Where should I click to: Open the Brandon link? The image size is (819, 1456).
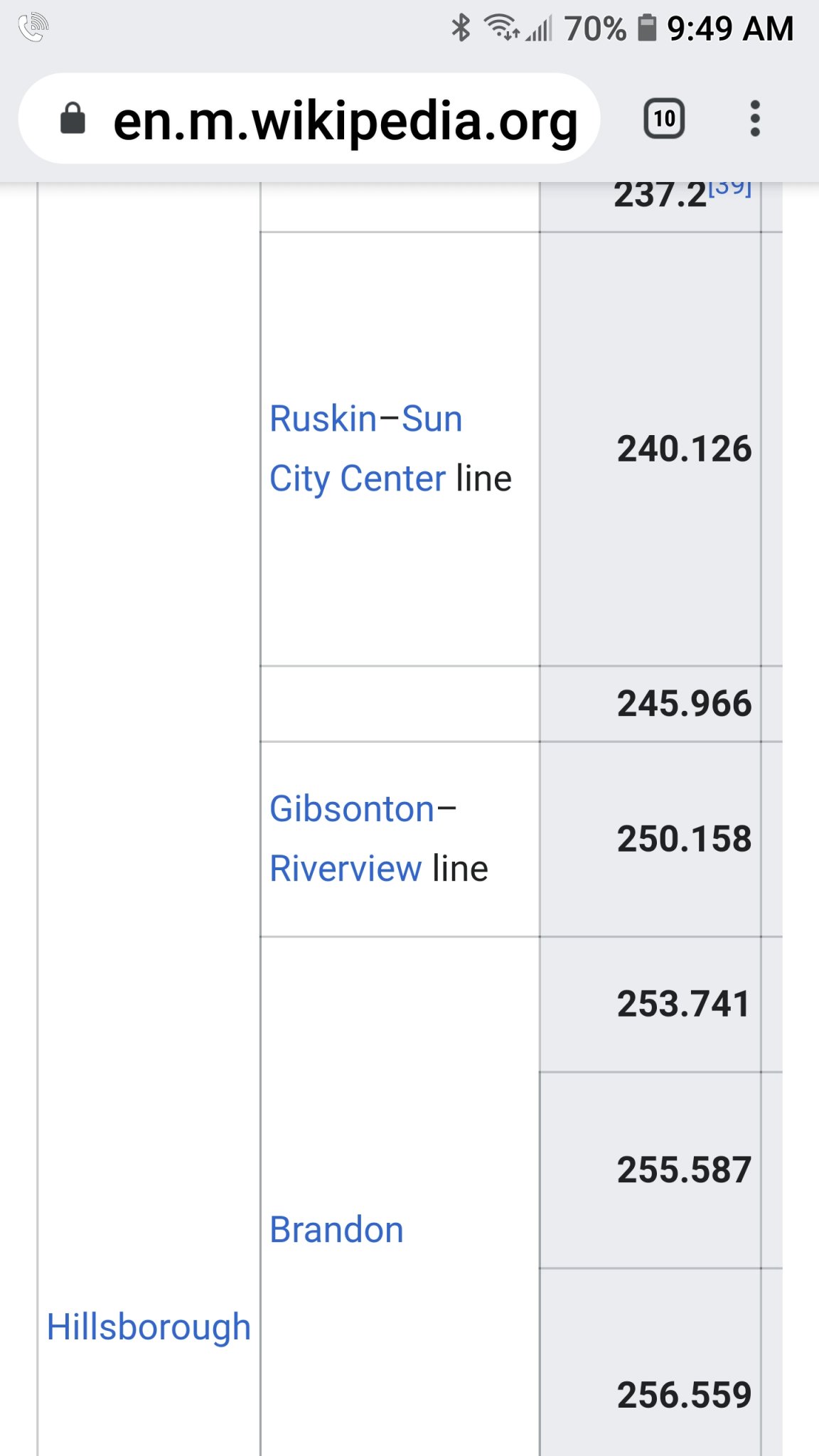(x=336, y=1230)
